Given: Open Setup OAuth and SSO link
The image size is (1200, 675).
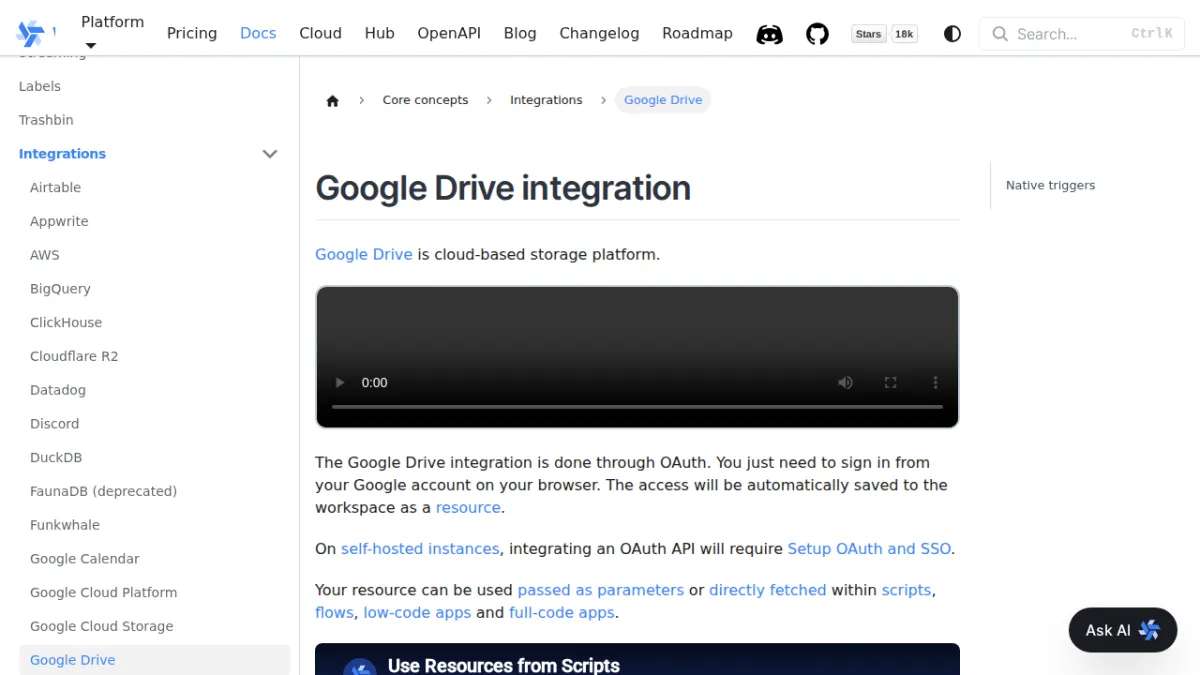Looking at the screenshot, I should [x=869, y=549].
